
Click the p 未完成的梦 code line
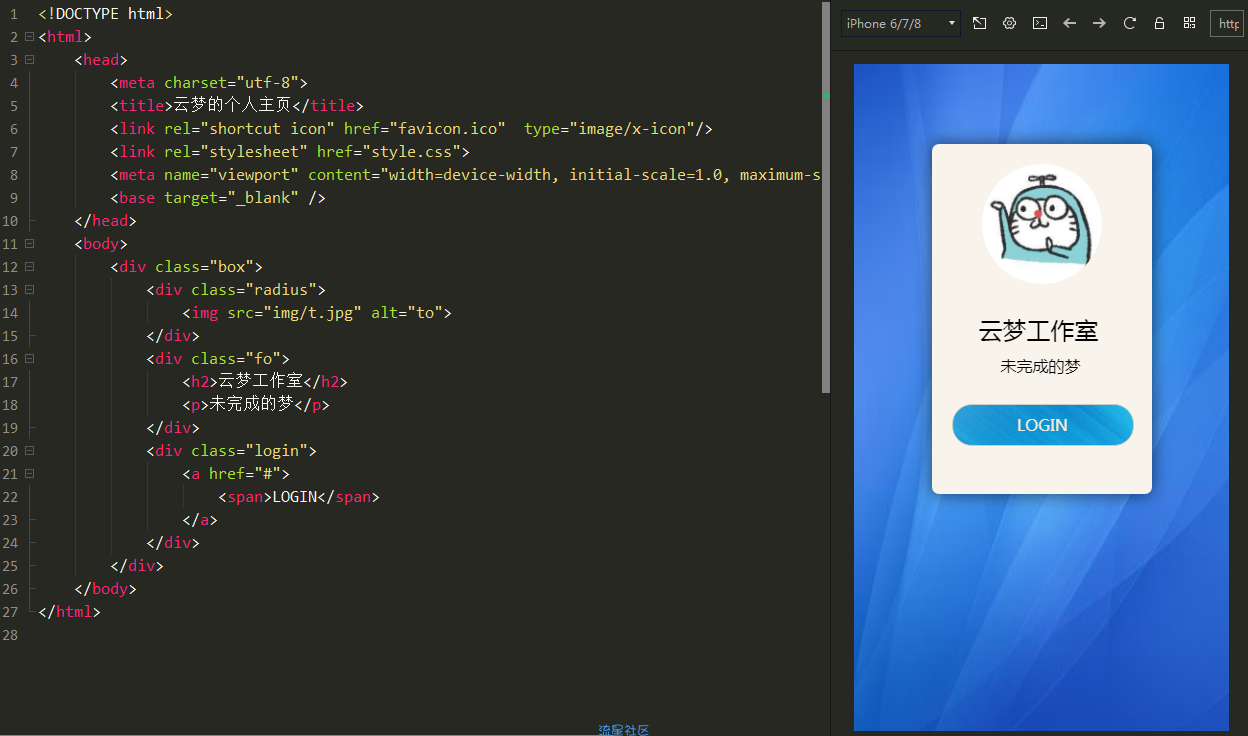tap(256, 405)
